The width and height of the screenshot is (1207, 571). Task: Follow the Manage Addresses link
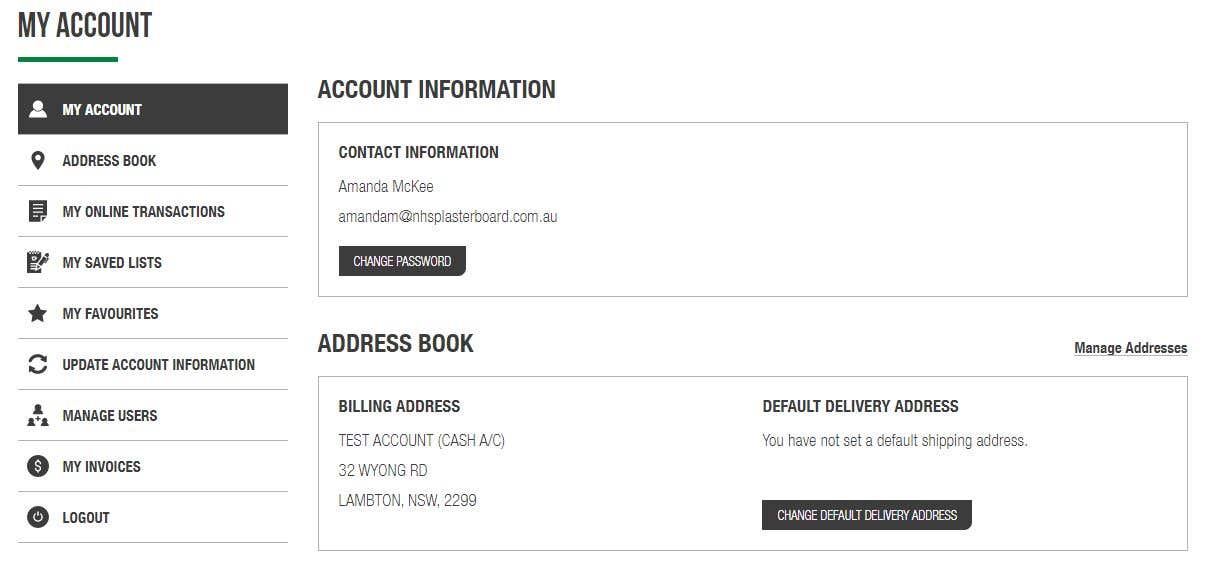(1131, 348)
